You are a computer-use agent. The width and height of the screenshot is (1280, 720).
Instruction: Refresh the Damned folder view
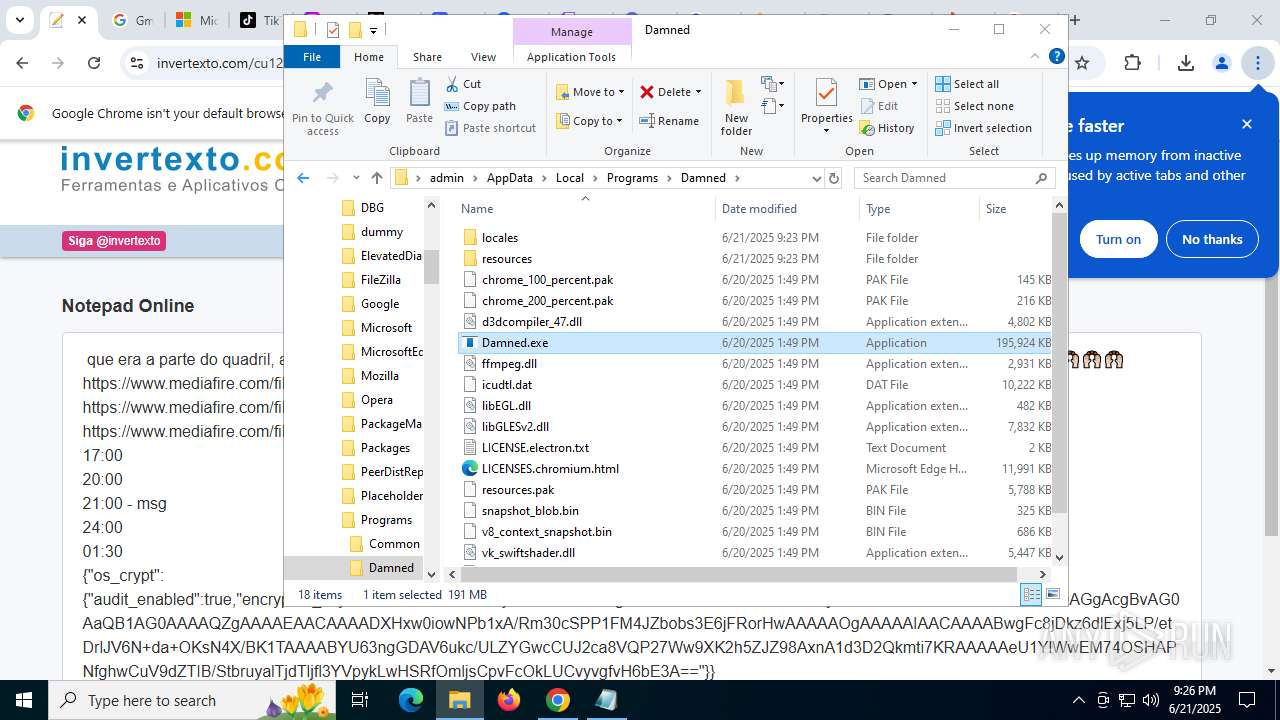coord(834,178)
